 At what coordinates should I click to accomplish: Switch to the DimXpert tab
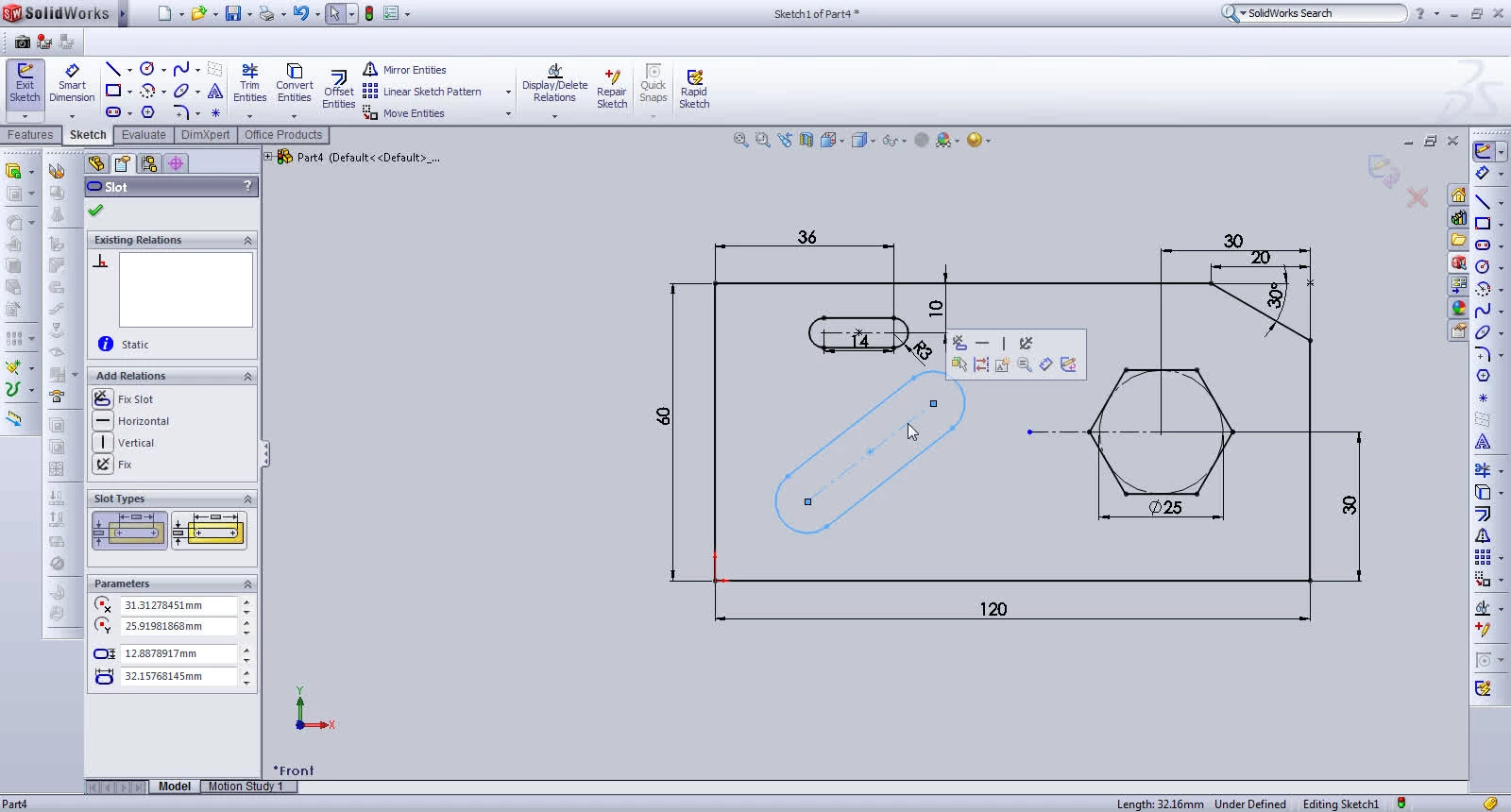click(x=205, y=135)
